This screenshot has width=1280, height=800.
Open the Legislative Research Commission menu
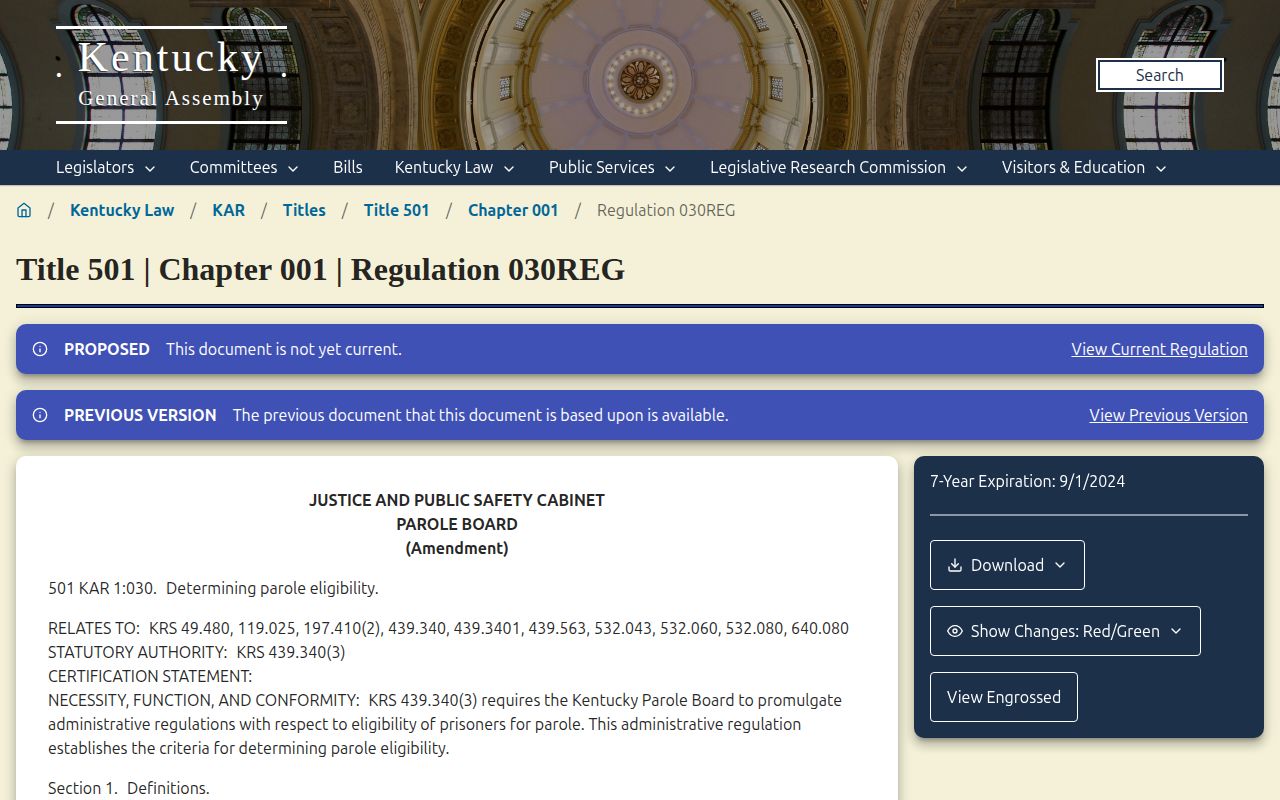pos(839,167)
